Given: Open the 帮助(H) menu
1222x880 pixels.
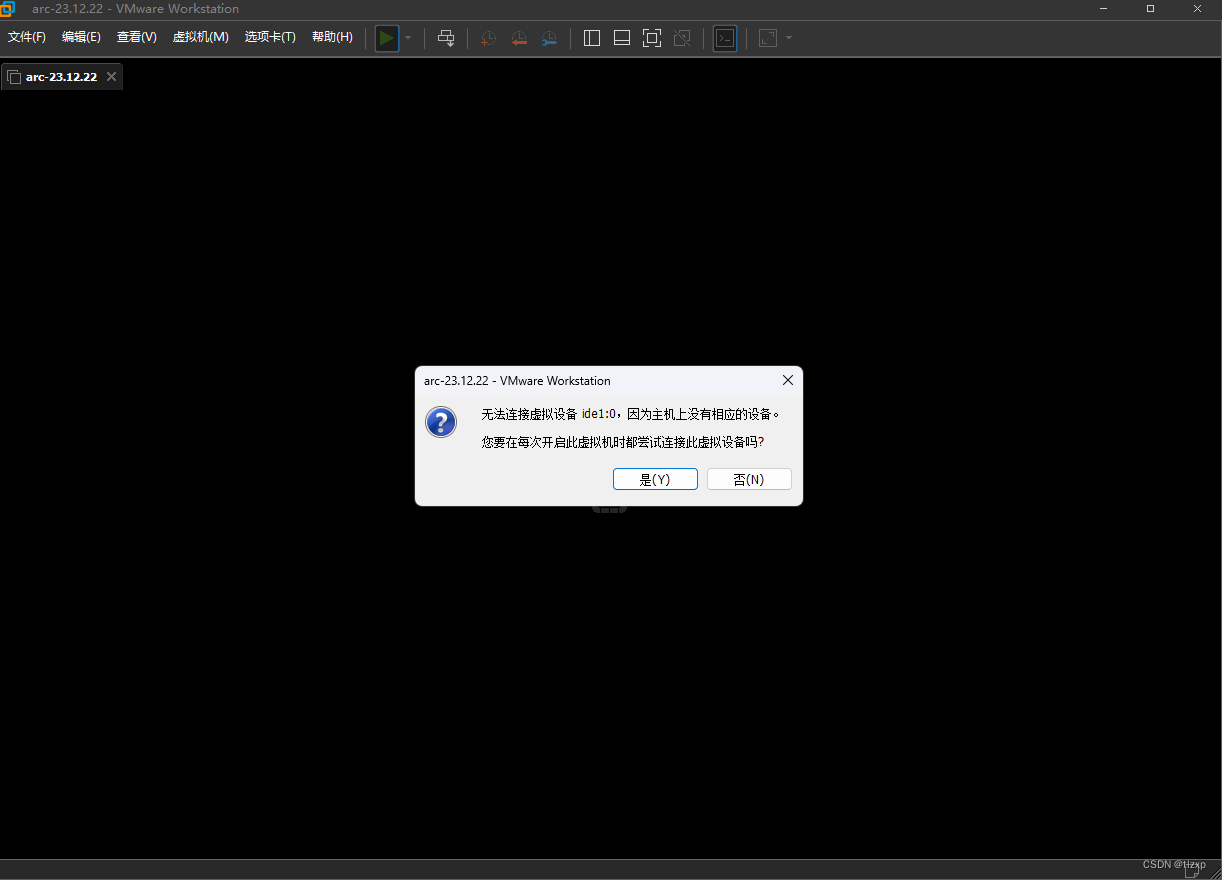Looking at the screenshot, I should 332,37.
